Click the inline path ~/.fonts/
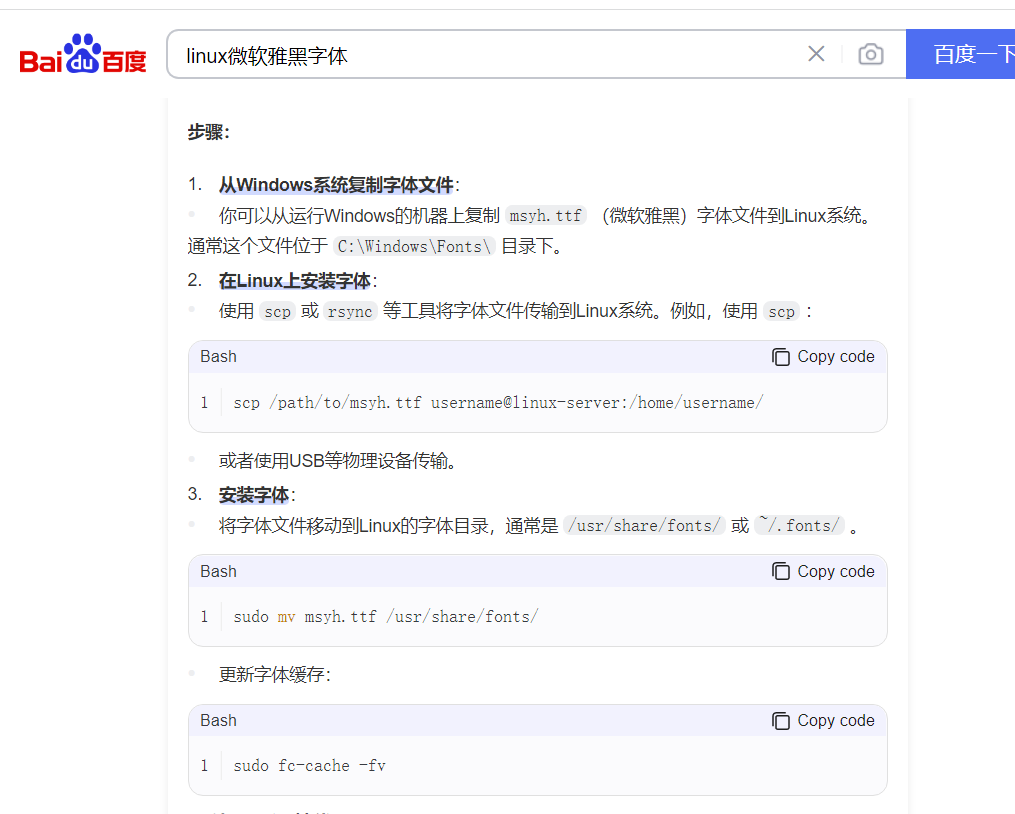This screenshot has width=1015, height=814. [799, 525]
